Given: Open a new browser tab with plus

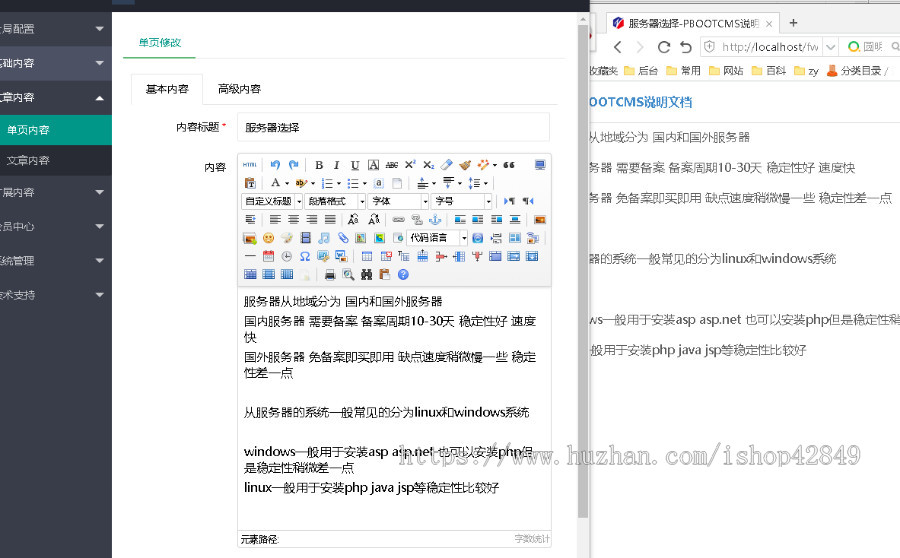Looking at the screenshot, I should coord(793,23).
